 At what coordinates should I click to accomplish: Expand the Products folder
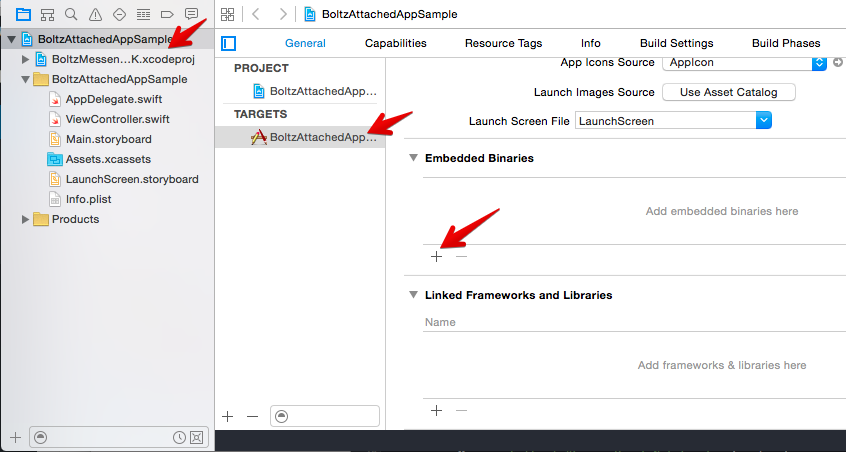(x=25, y=220)
